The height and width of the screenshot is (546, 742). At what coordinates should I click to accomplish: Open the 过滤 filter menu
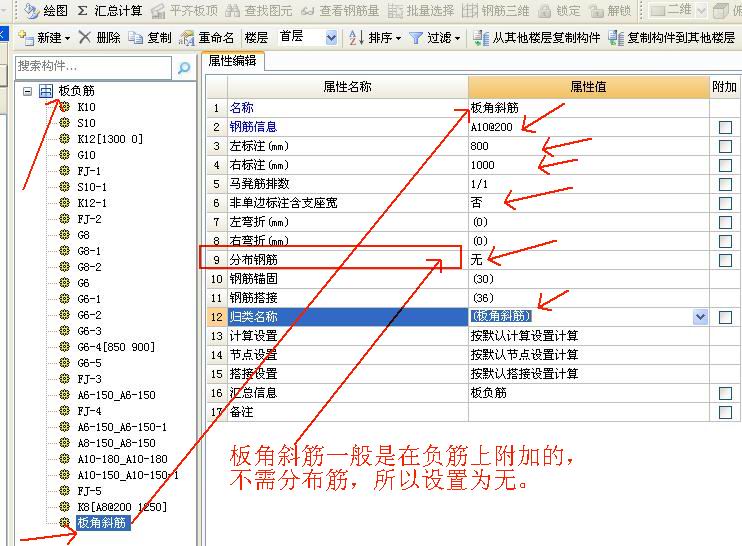tap(434, 37)
